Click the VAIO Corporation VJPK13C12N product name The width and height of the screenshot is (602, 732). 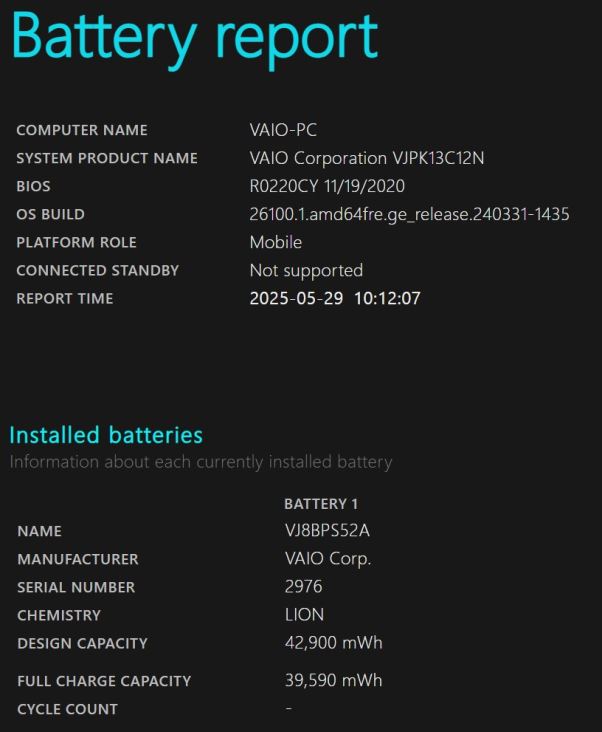(x=367, y=158)
